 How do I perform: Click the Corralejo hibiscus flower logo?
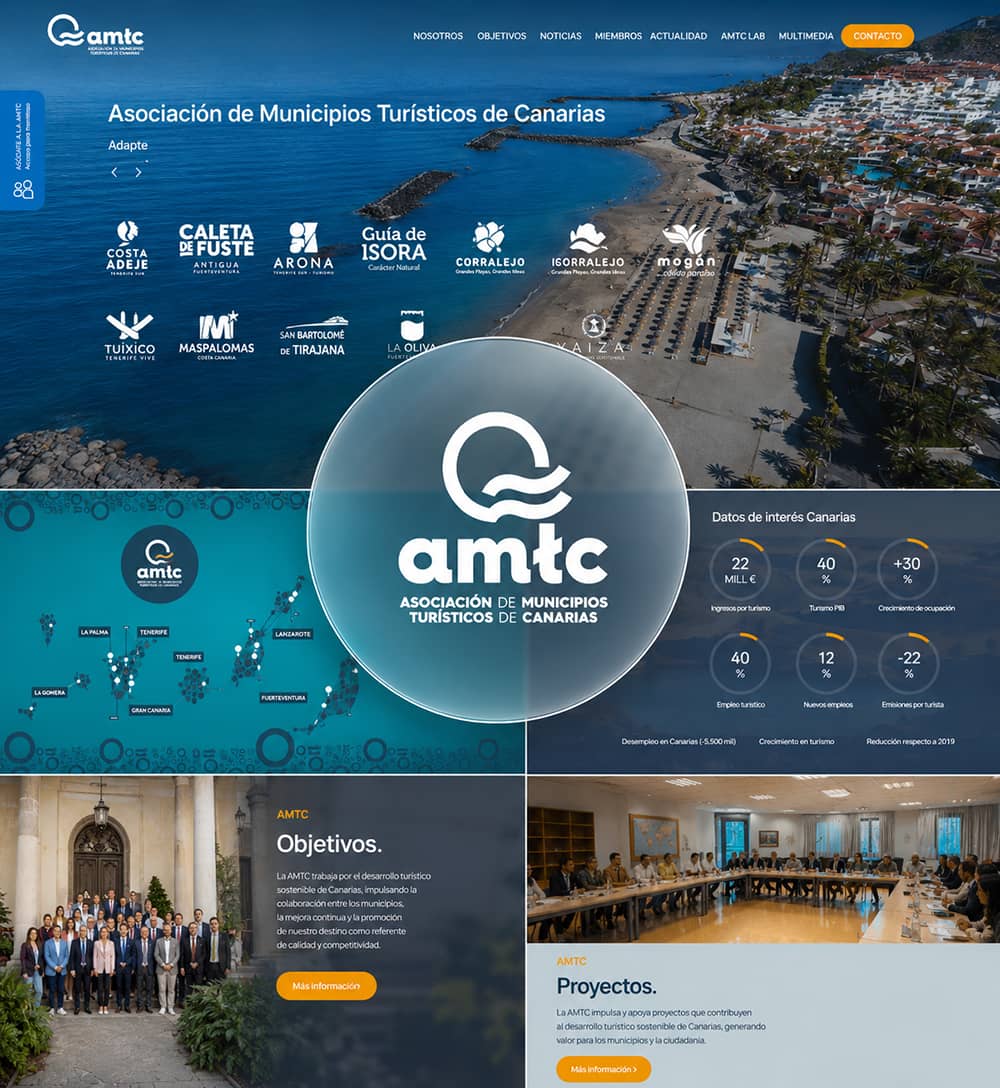click(x=490, y=248)
